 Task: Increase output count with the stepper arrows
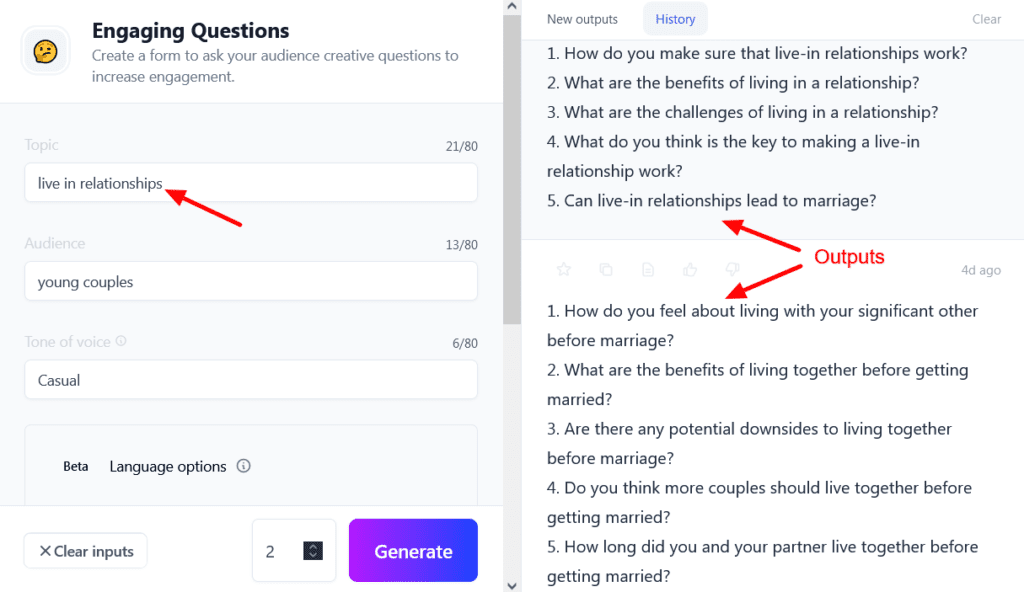coord(311,550)
